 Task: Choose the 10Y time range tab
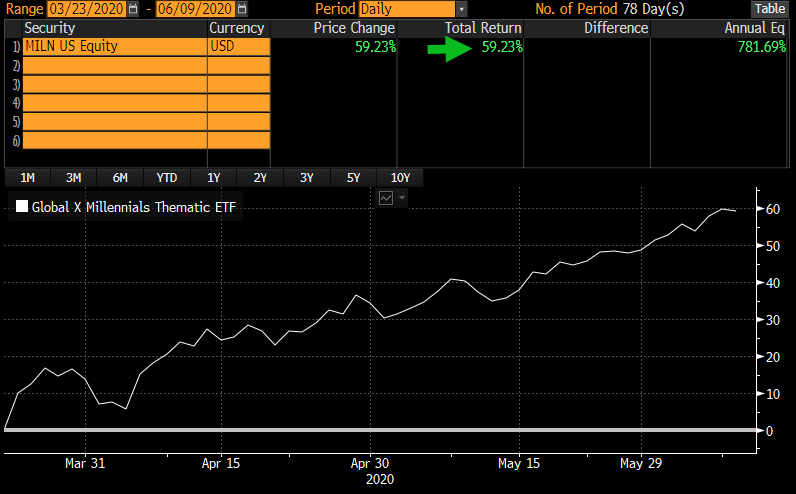click(400, 178)
